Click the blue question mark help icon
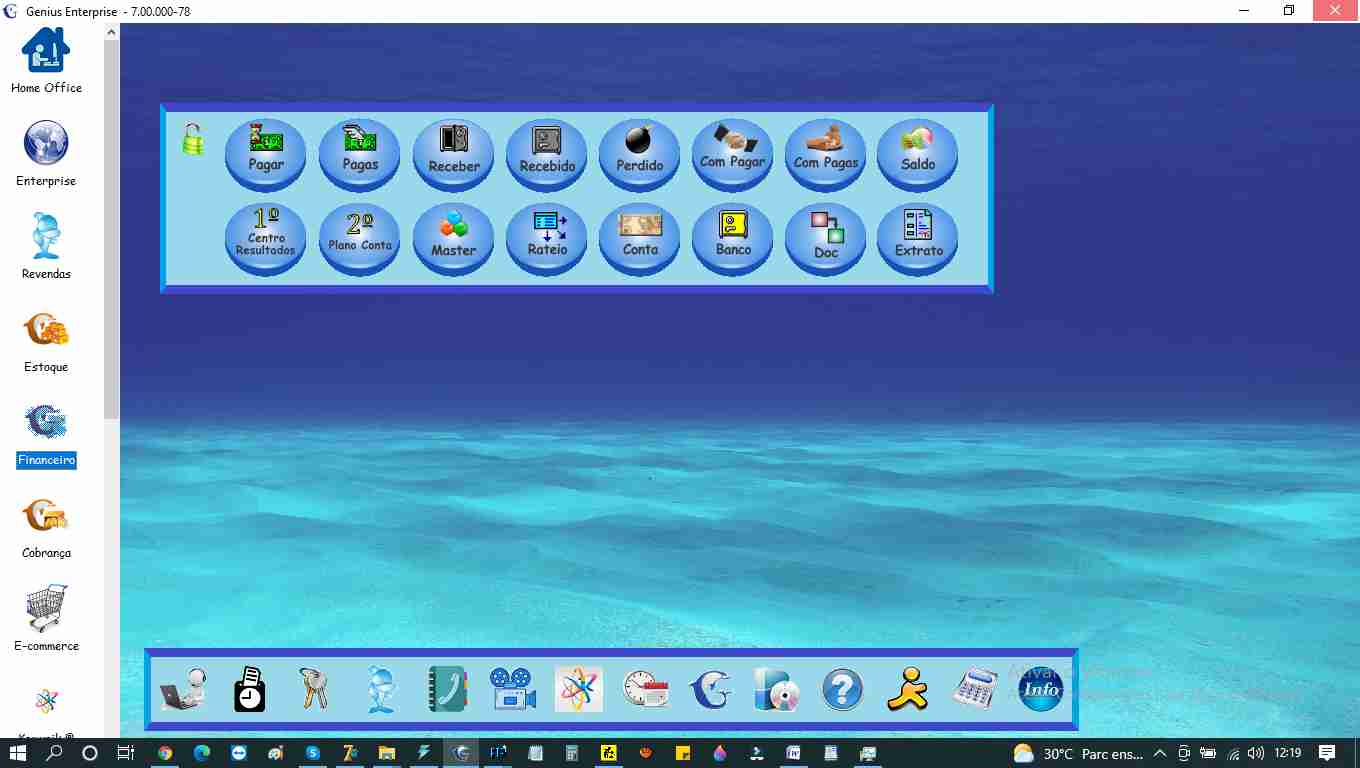The height and width of the screenshot is (768, 1360). 842,690
